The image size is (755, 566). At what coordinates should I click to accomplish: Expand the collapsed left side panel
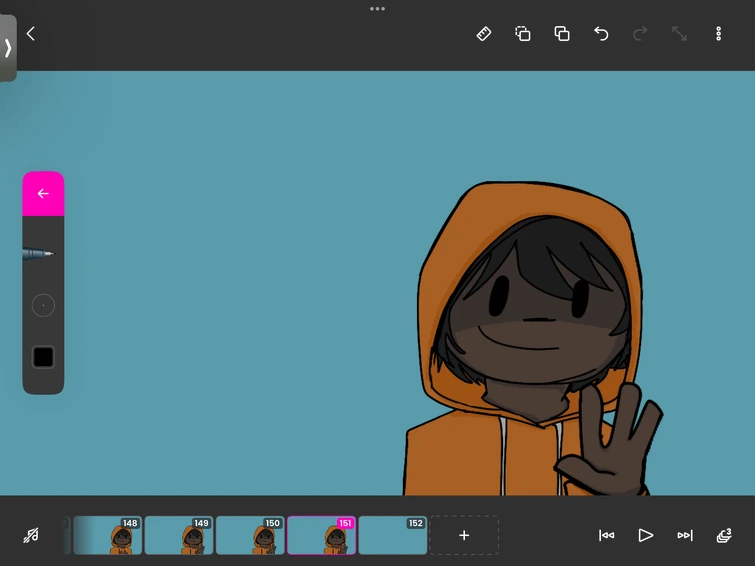pos(8,47)
